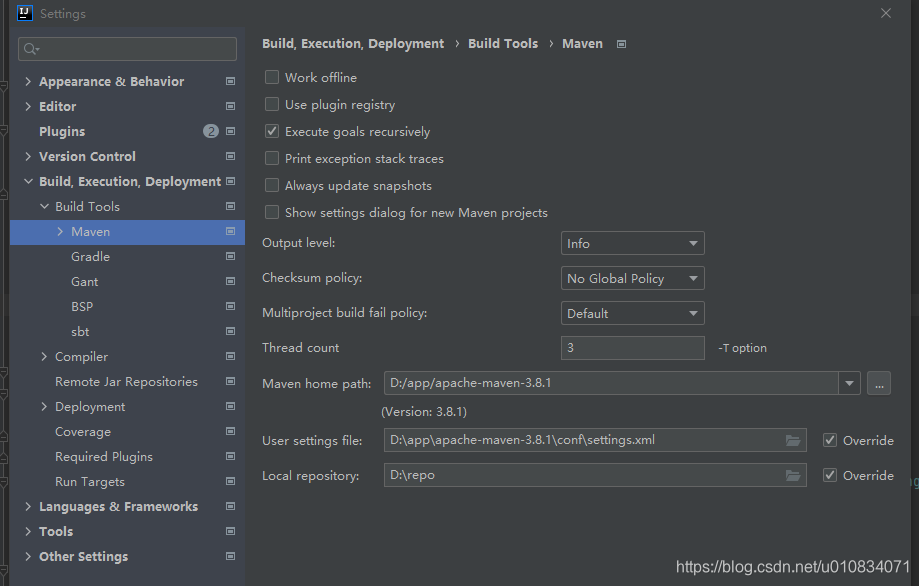This screenshot has height=586, width=919.
Task: Click project-level icon beside Gradle
Action: [230, 256]
